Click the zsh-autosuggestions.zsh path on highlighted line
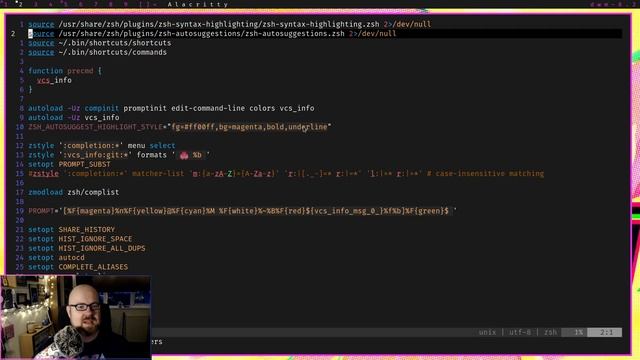 pyautogui.click(x=202, y=33)
